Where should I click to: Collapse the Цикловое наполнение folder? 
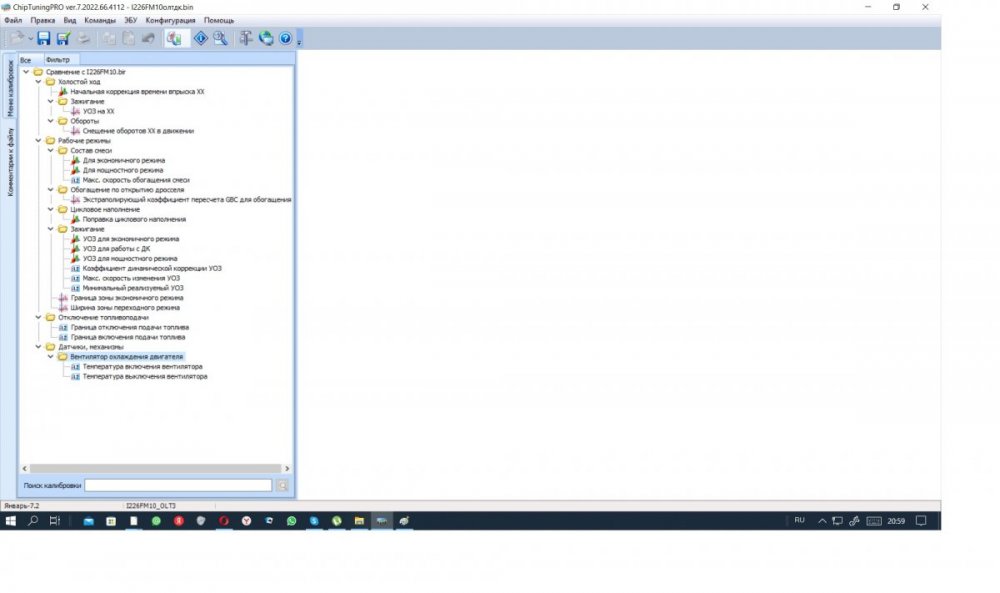(51, 209)
